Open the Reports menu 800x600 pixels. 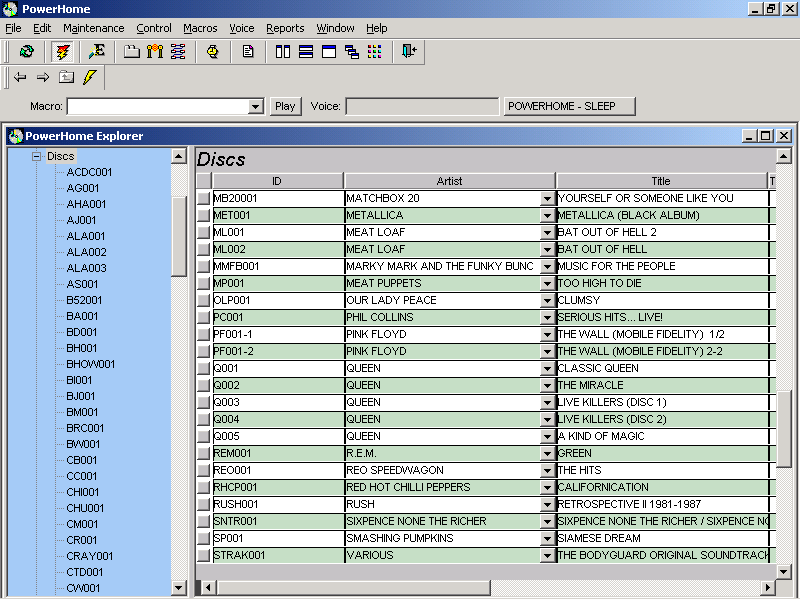tap(285, 28)
